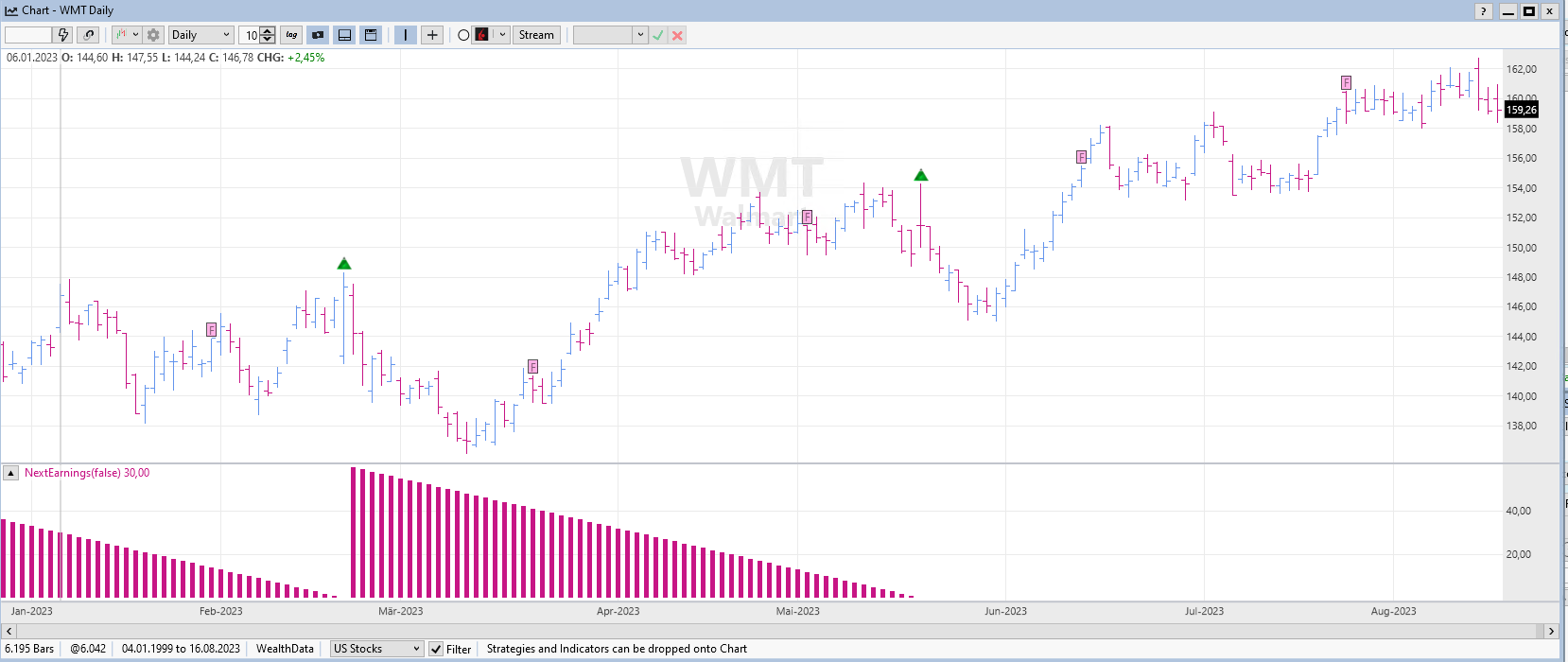Toggle the status bar pane icon
Screen dimensions: 1568x662
pos(344,35)
